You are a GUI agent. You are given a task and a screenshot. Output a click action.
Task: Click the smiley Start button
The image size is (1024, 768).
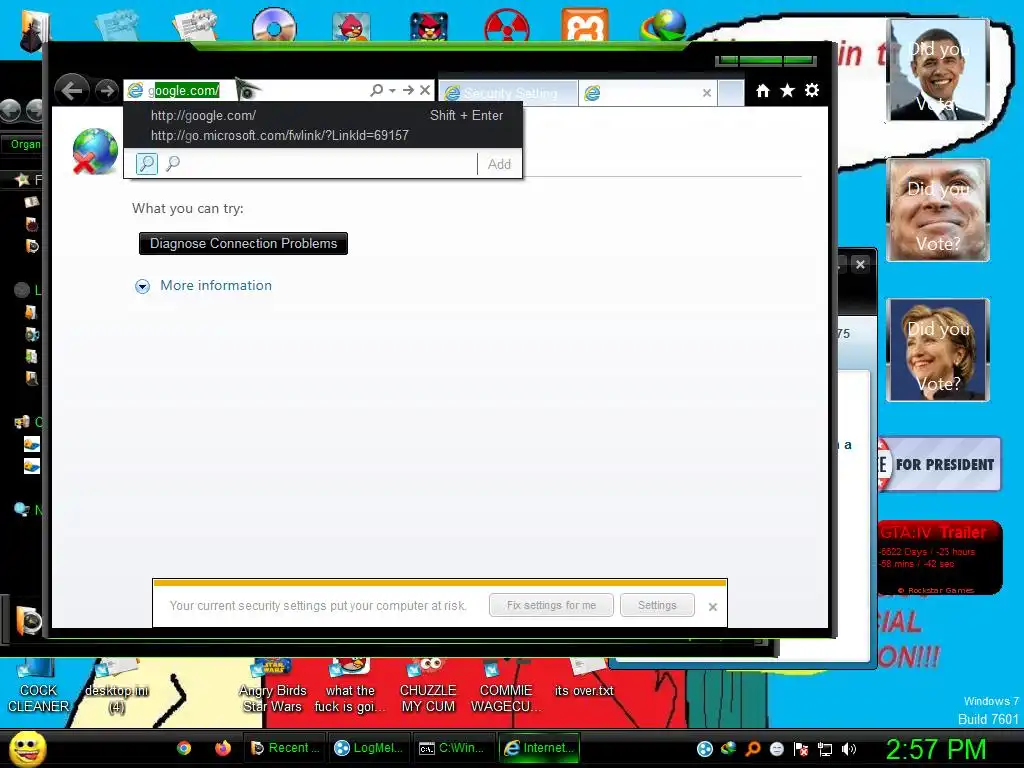(27, 748)
